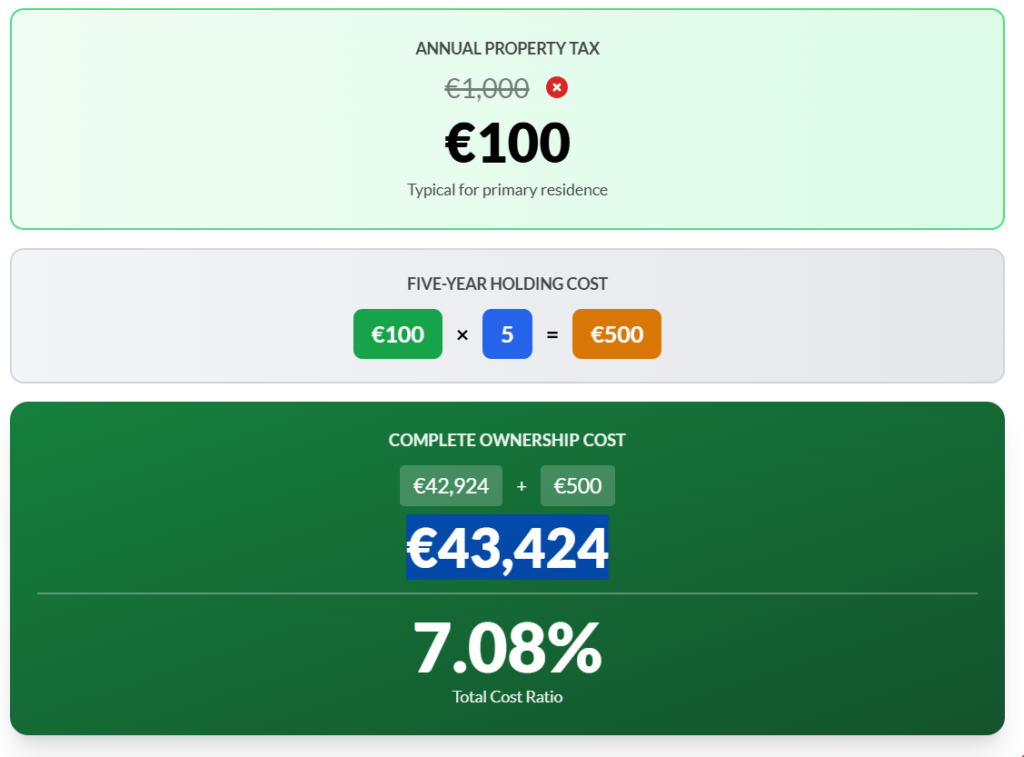The image size is (1024, 757).
Task: Click the 'Typical for primary residence' caption
Action: point(507,190)
